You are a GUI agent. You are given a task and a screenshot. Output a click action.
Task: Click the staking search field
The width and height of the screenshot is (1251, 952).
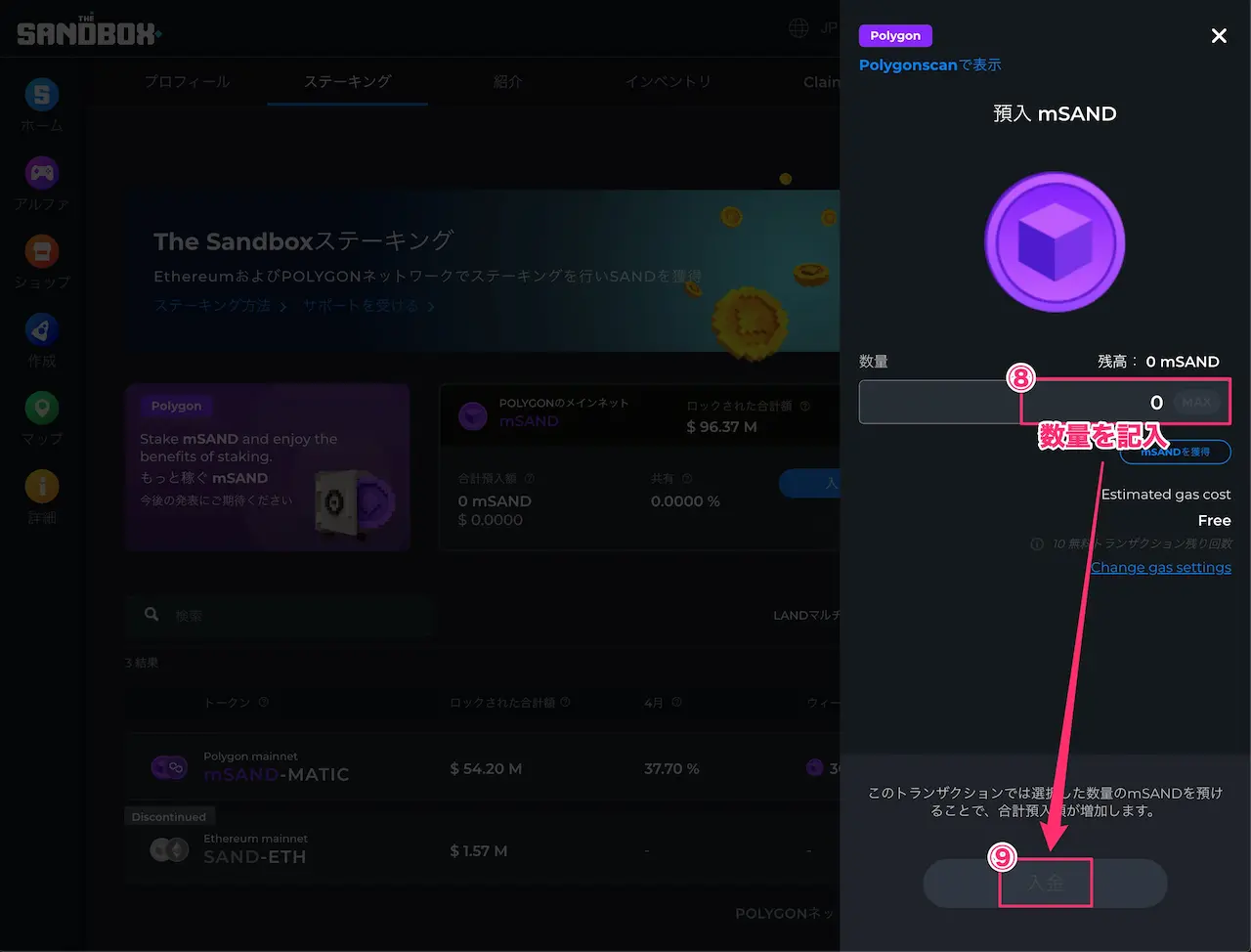(x=279, y=615)
